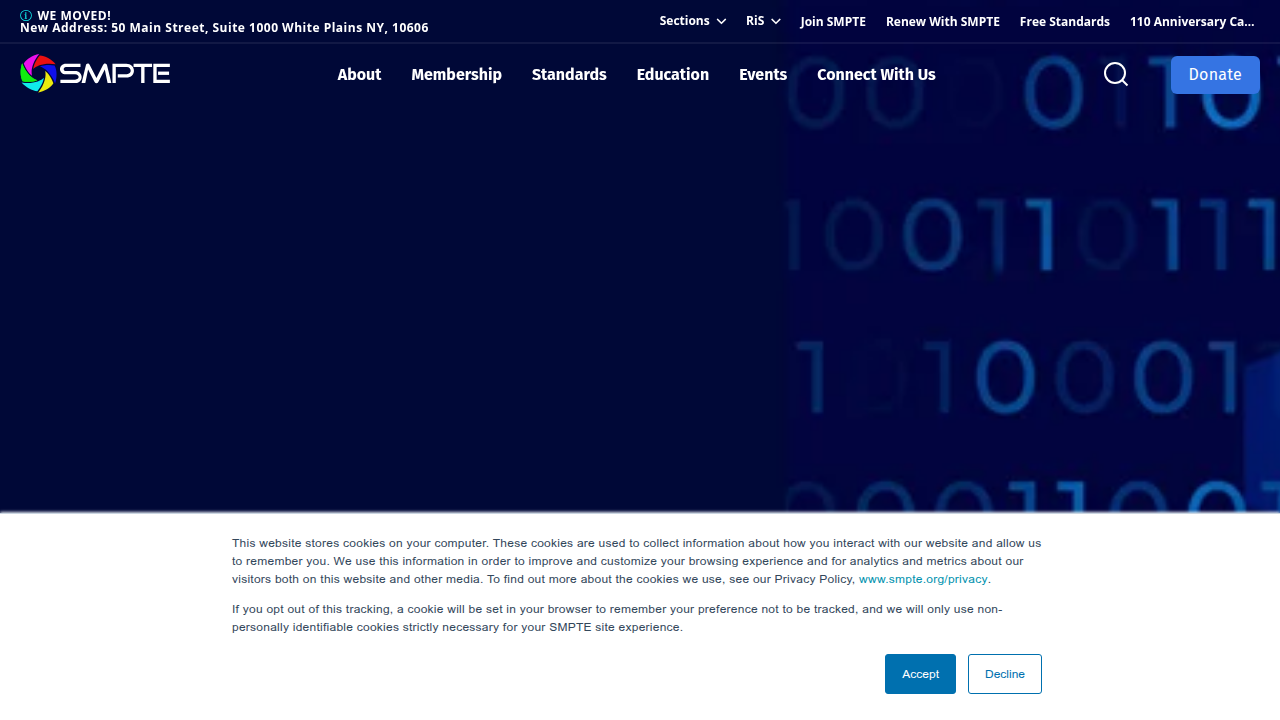Accept the cookie notice
This screenshot has height=720, width=1280.
(920, 674)
